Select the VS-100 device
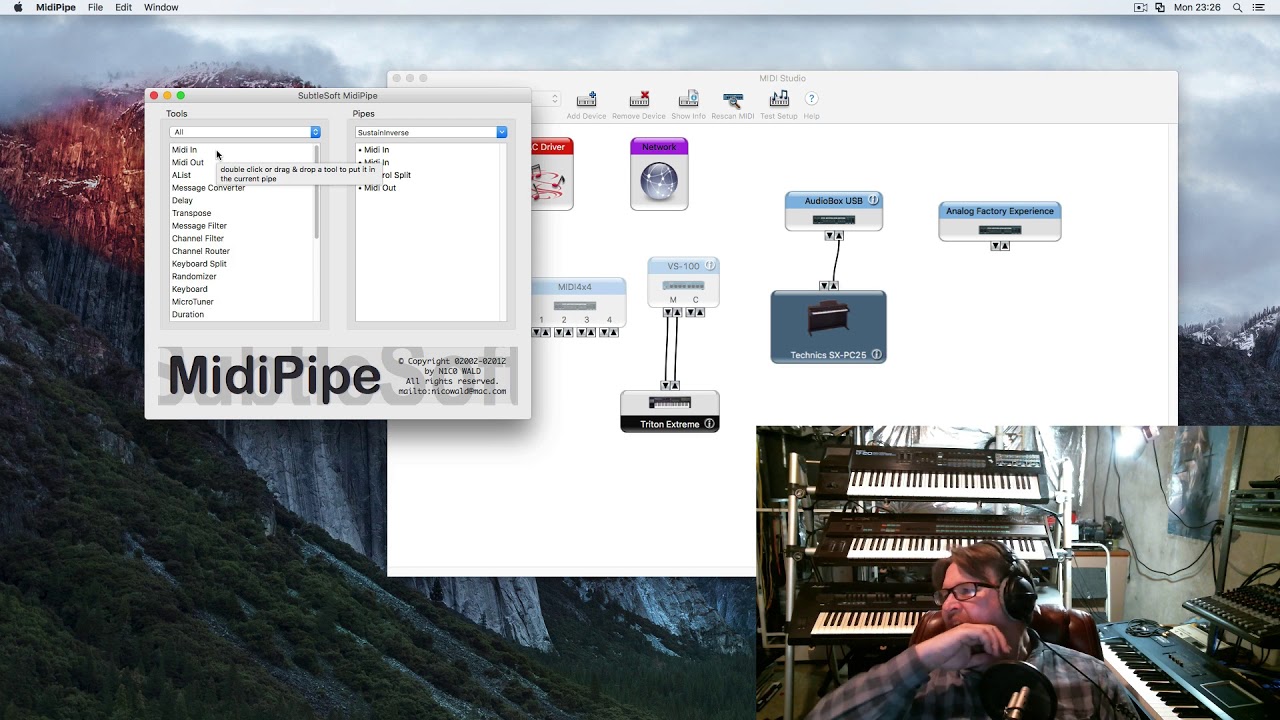The height and width of the screenshot is (720, 1280). click(683, 282)
